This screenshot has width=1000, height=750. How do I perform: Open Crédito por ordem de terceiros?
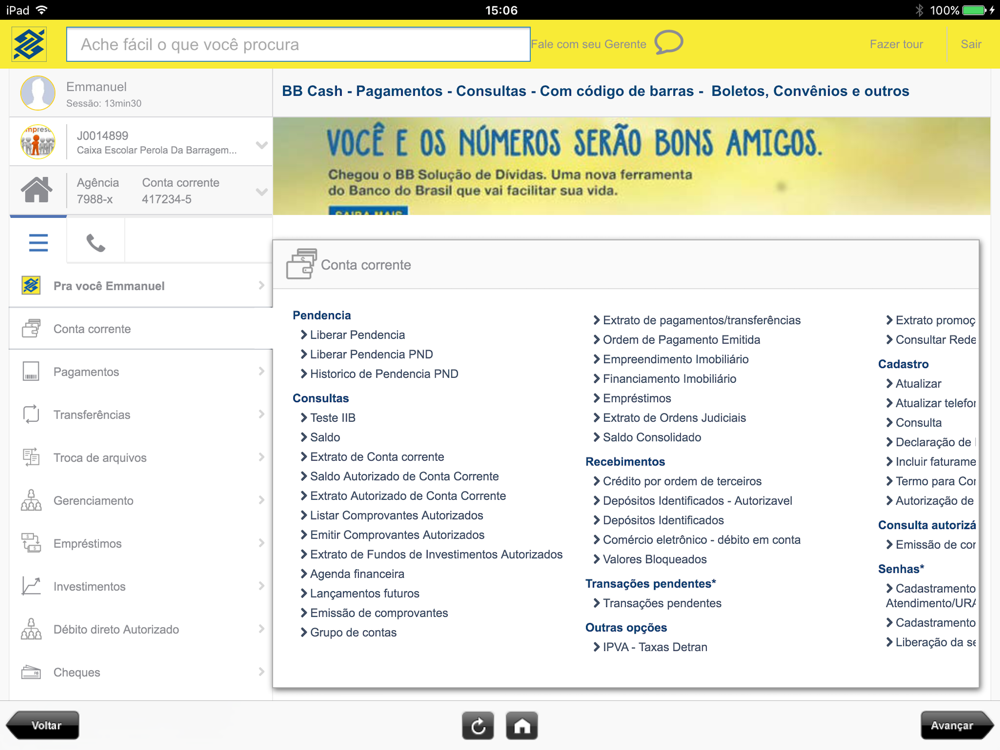pos(682,481)
